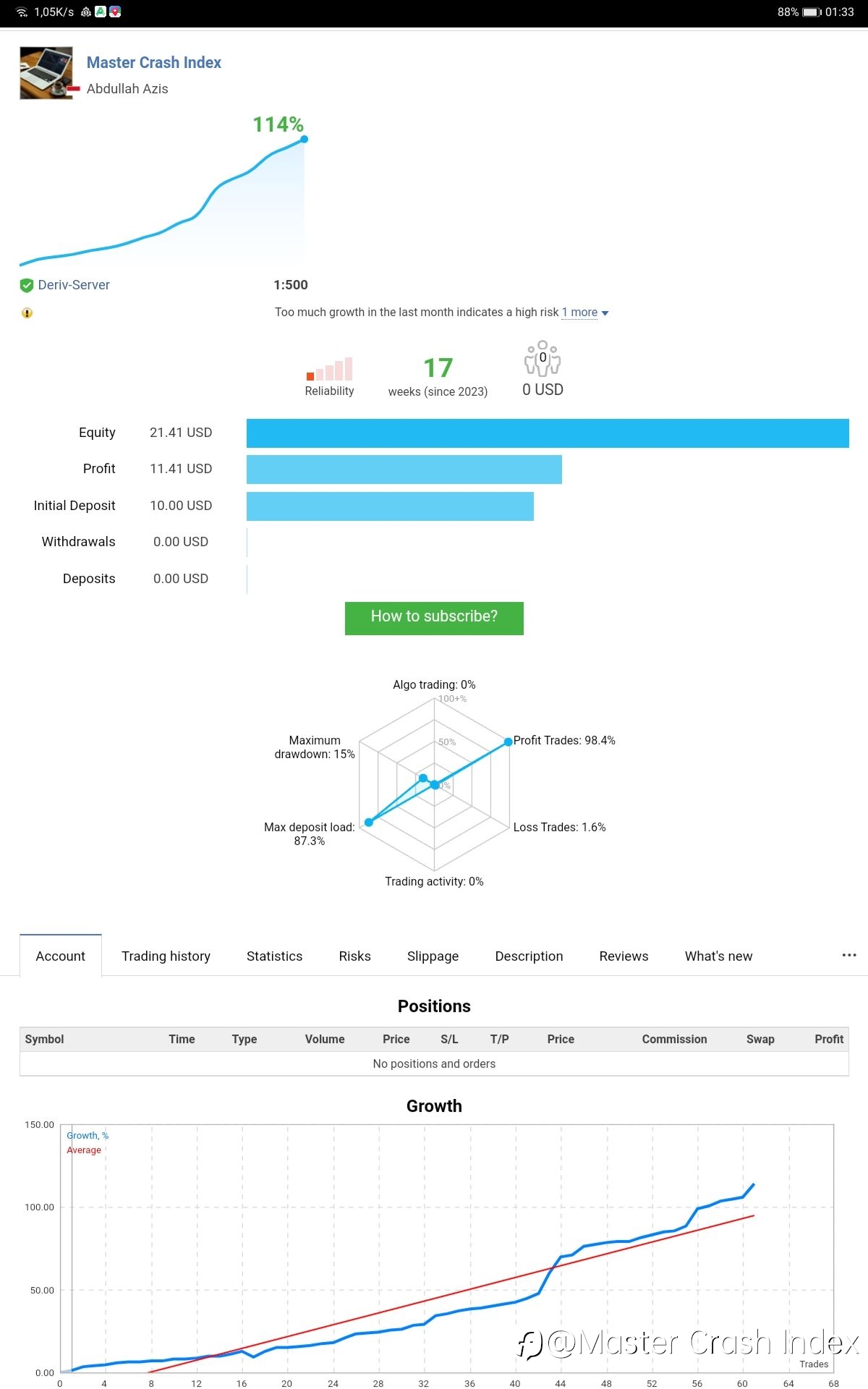Viewport: 868px width, 1389px height.
Task: Click the author name Abdullah Azis
Action: pyautogui.click(x=127, y=89)
